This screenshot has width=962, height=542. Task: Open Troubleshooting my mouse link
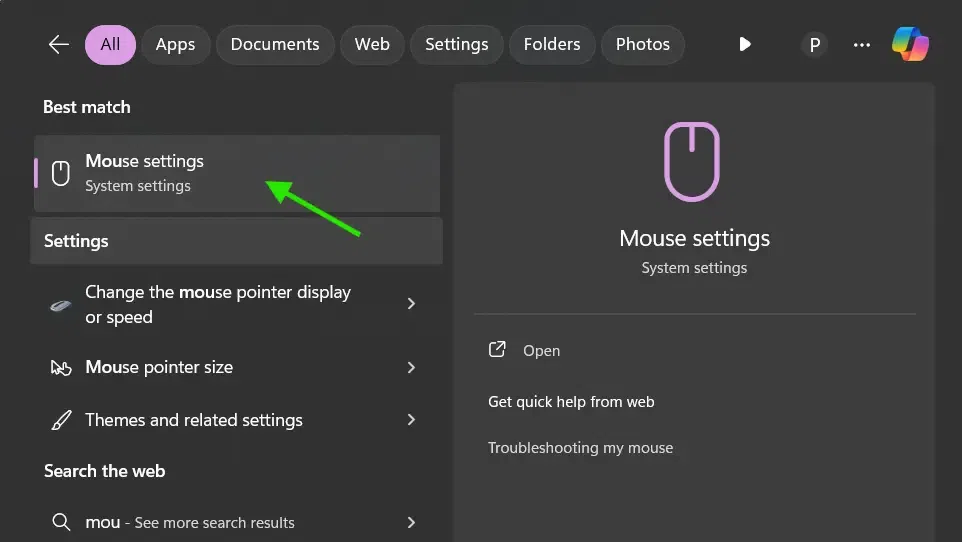point(580,448)
